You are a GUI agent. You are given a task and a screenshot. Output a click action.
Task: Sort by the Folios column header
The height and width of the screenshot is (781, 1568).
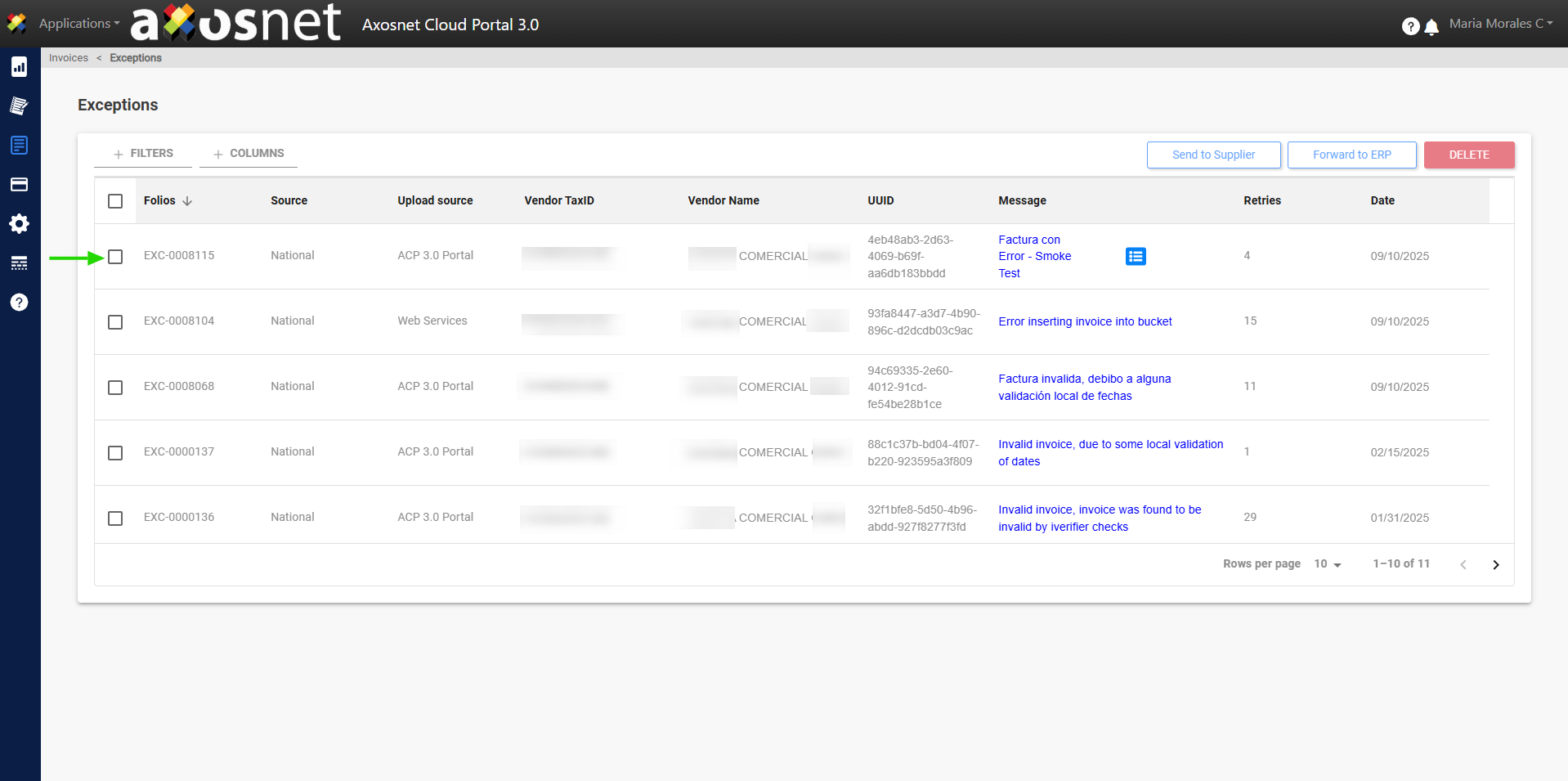tap(160, 200)
